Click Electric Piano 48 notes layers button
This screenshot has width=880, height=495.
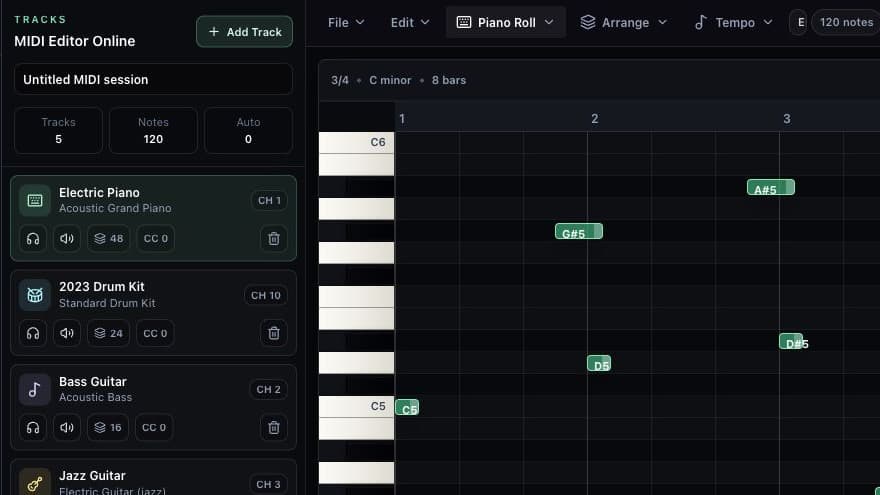(108, 239)
